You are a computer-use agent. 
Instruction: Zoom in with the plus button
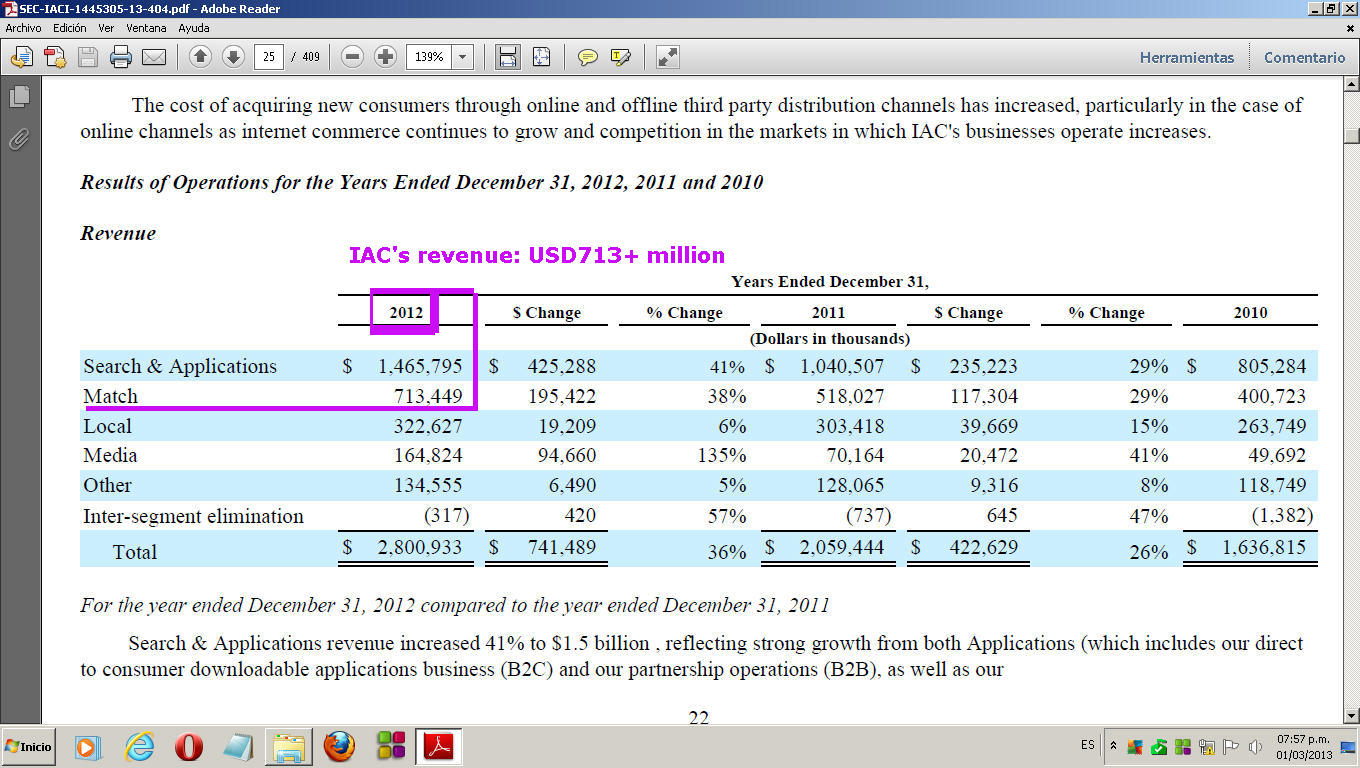pyautogui.click(x=385, y=57)
